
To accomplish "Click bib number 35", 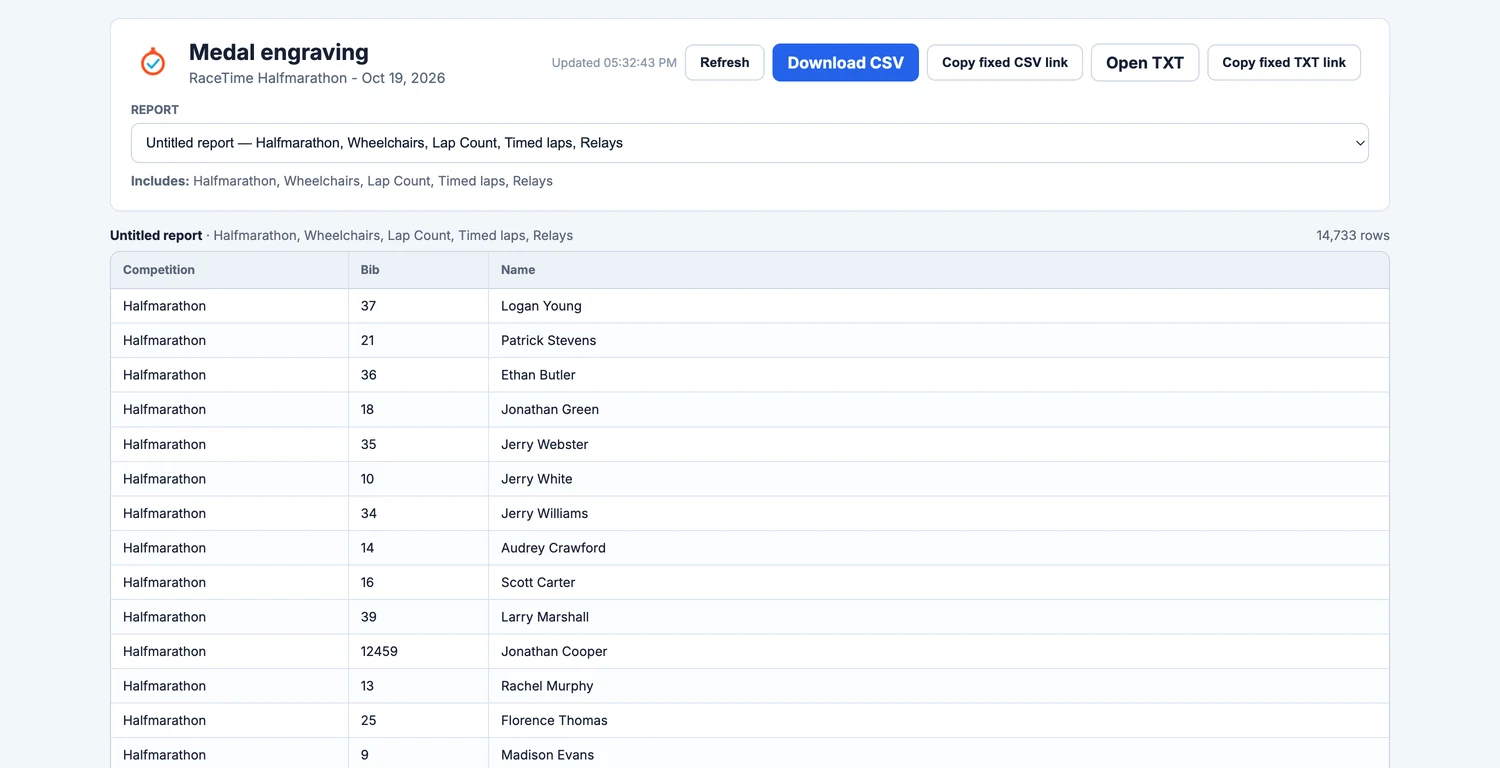I will [x=368, y=444].
